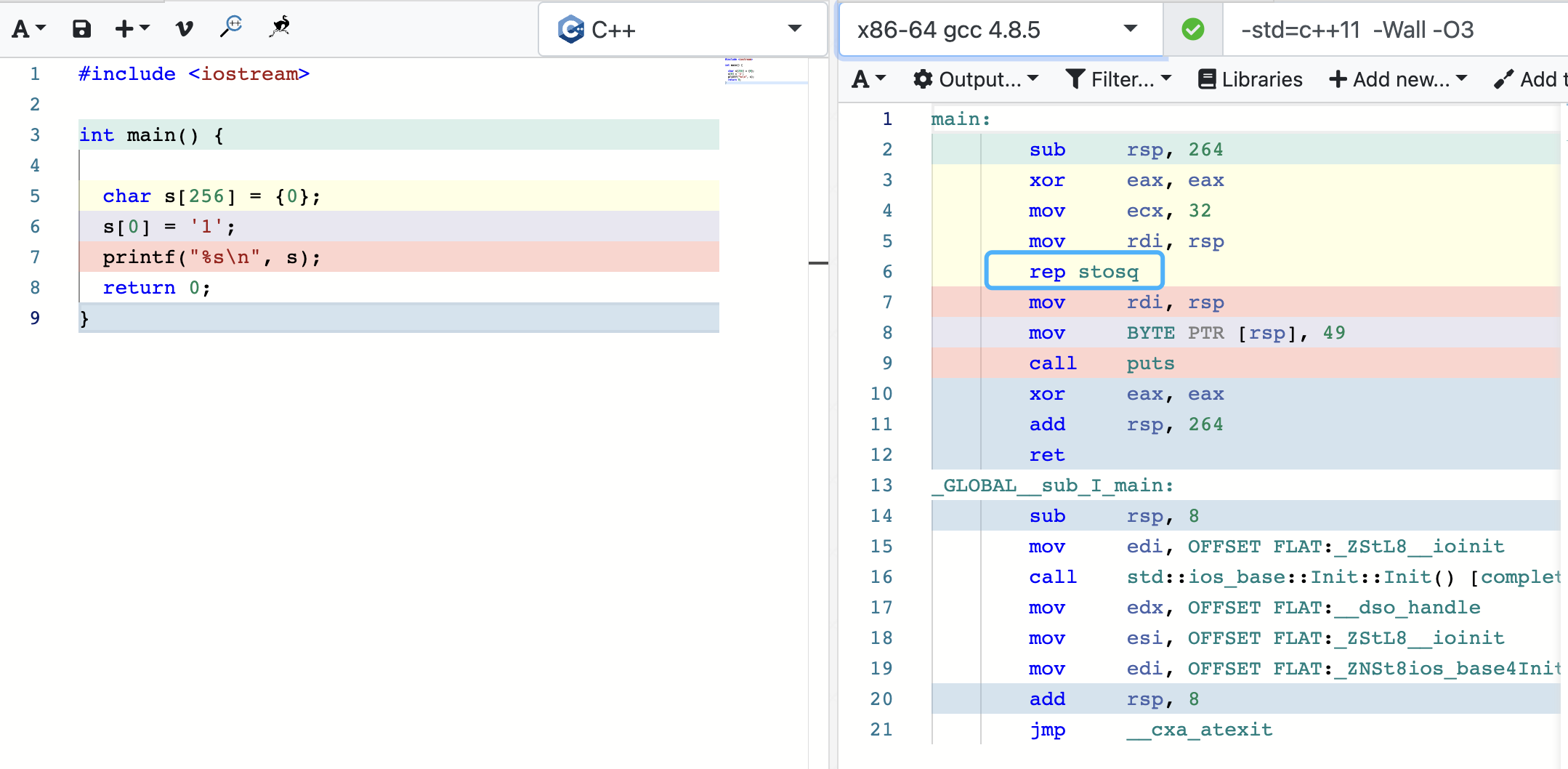Click the printf source line

pyautogui.click(x=399, y=257)
